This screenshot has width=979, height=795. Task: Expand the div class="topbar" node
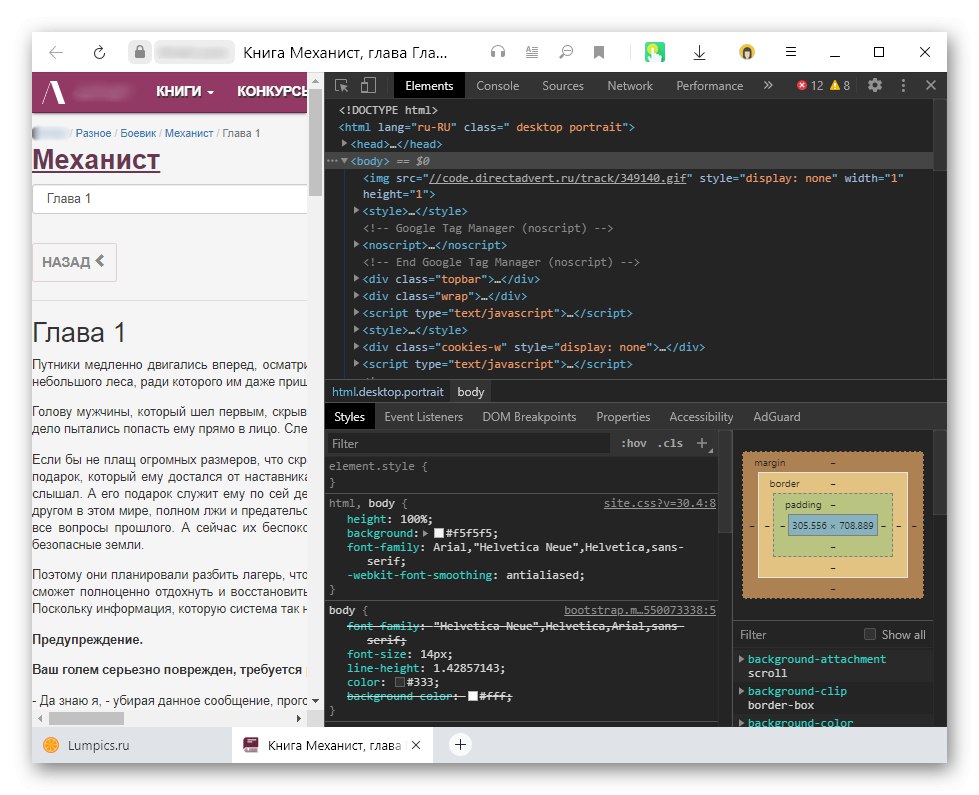click(357, 279)
